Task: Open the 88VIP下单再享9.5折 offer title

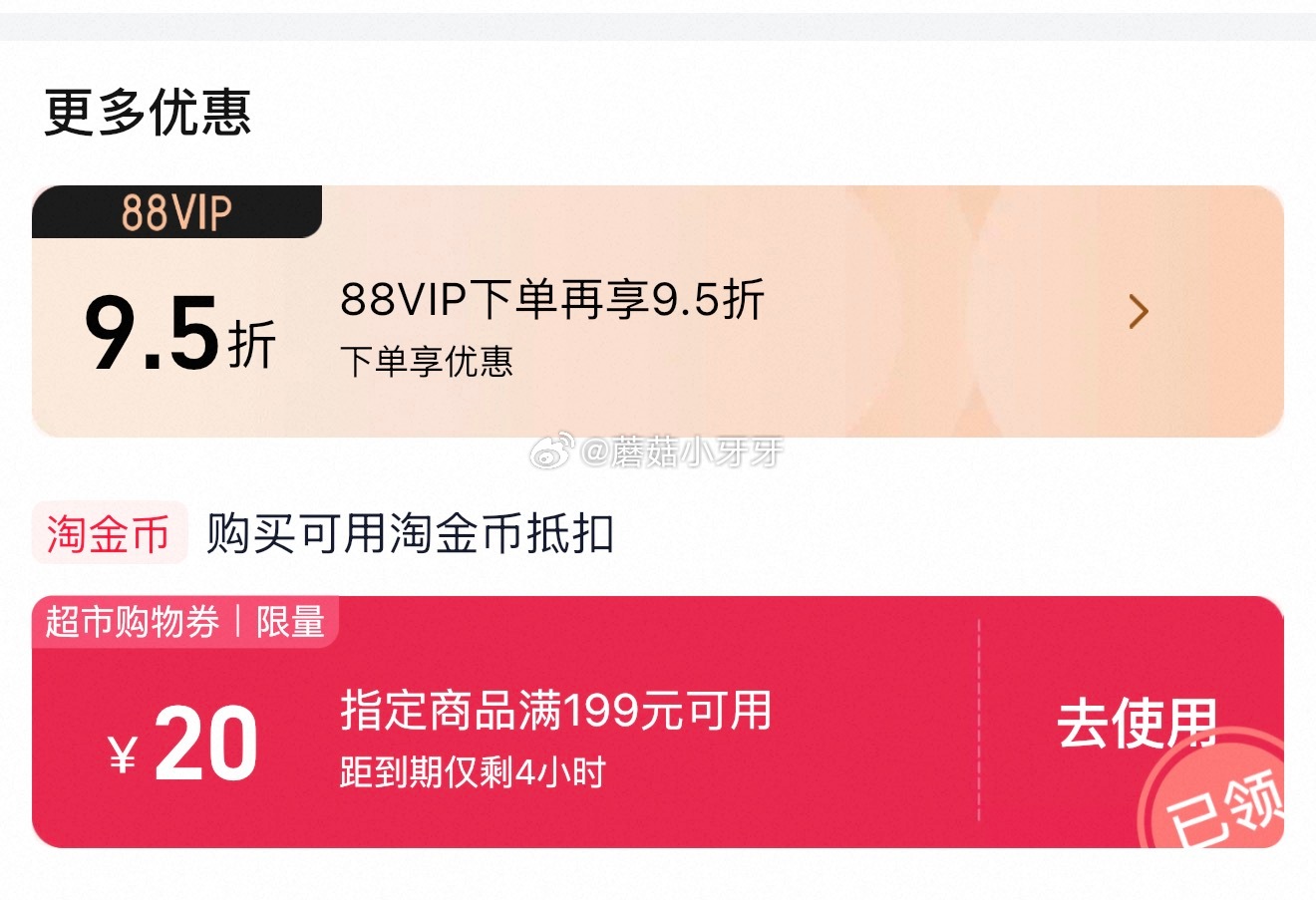Action: (552, 299)
